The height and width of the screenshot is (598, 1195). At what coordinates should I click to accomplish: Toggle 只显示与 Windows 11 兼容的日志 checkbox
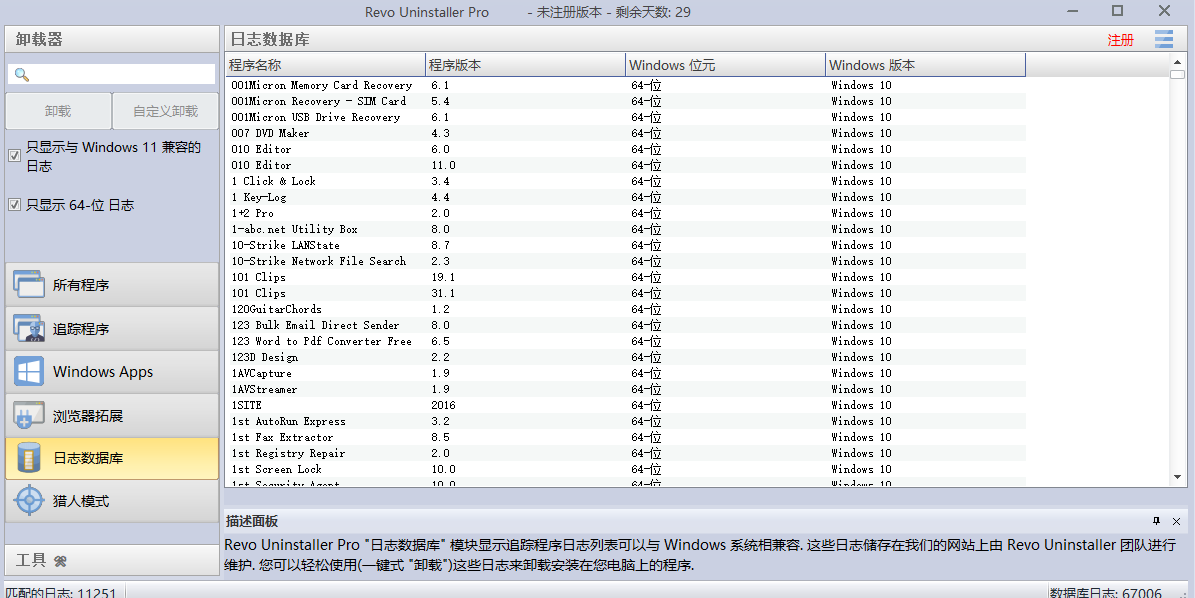click(14, 155)
